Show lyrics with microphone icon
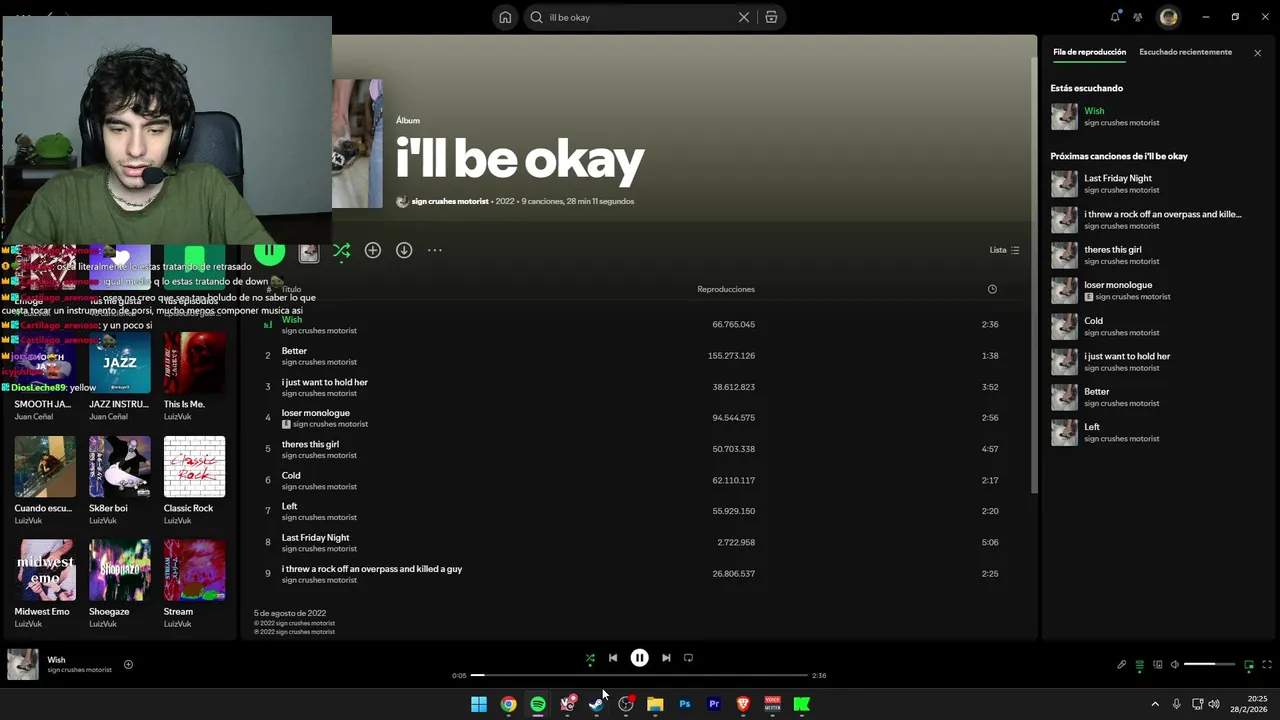1280x720 pixels. 1121,665
